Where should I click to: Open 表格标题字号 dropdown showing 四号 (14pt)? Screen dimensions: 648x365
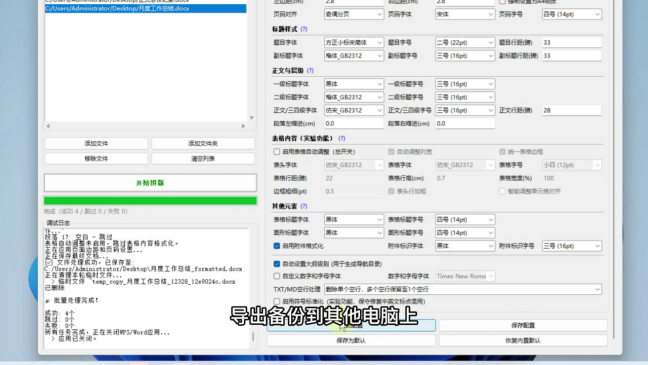[x=465, y=219]
